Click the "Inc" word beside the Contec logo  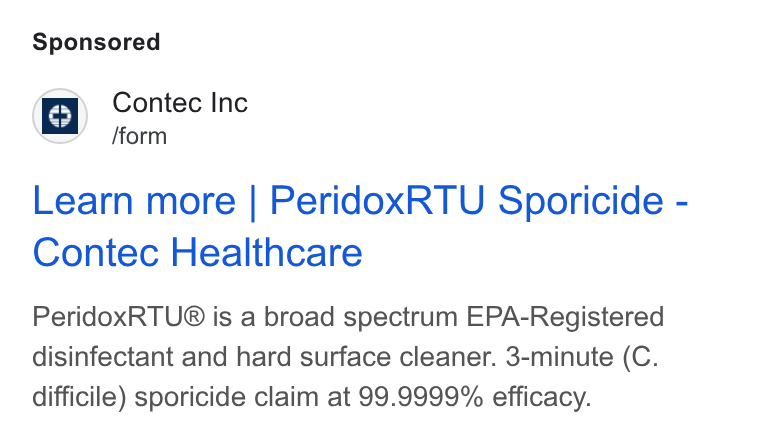tap(229, 103)
